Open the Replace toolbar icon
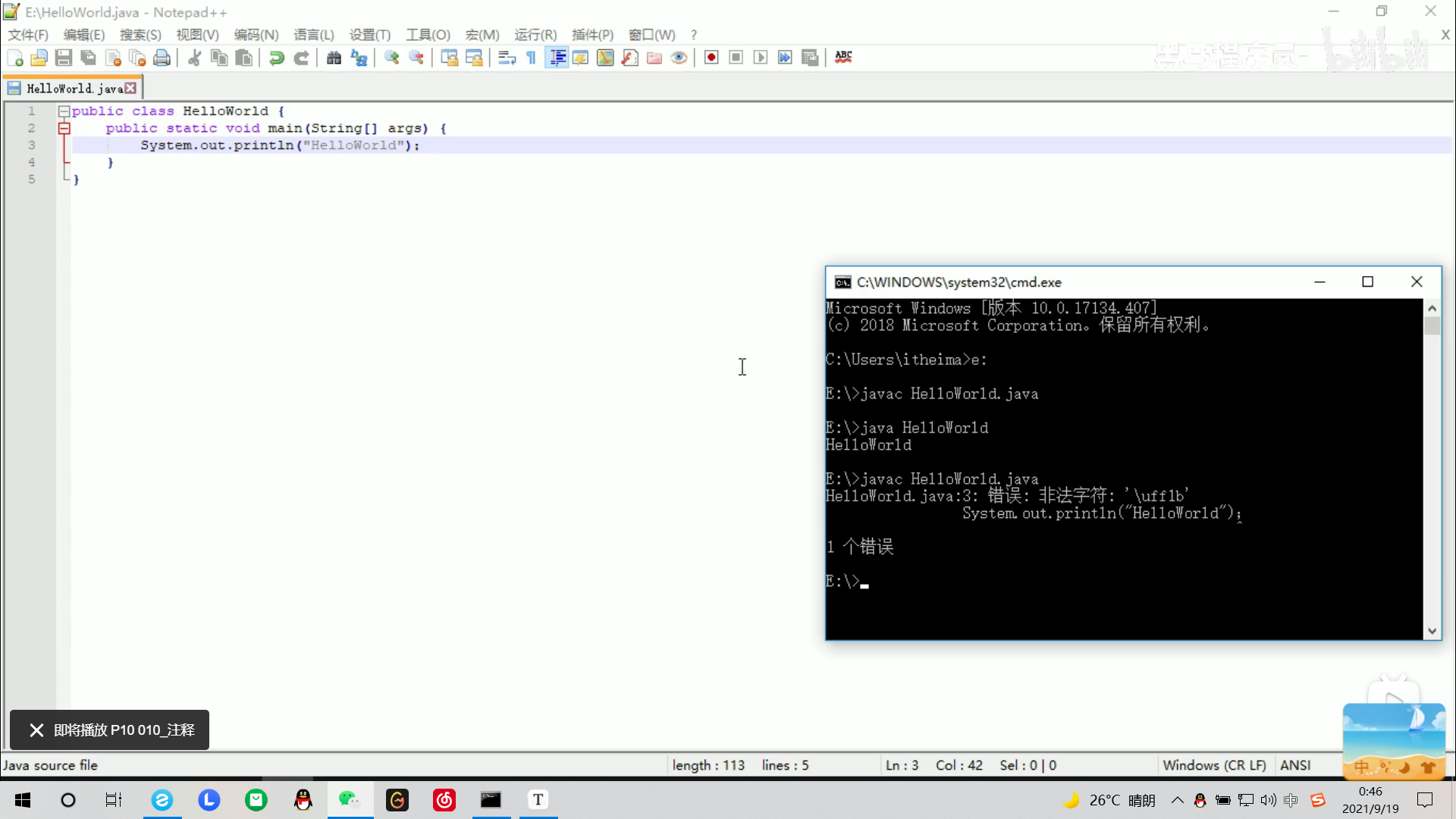 359,58
